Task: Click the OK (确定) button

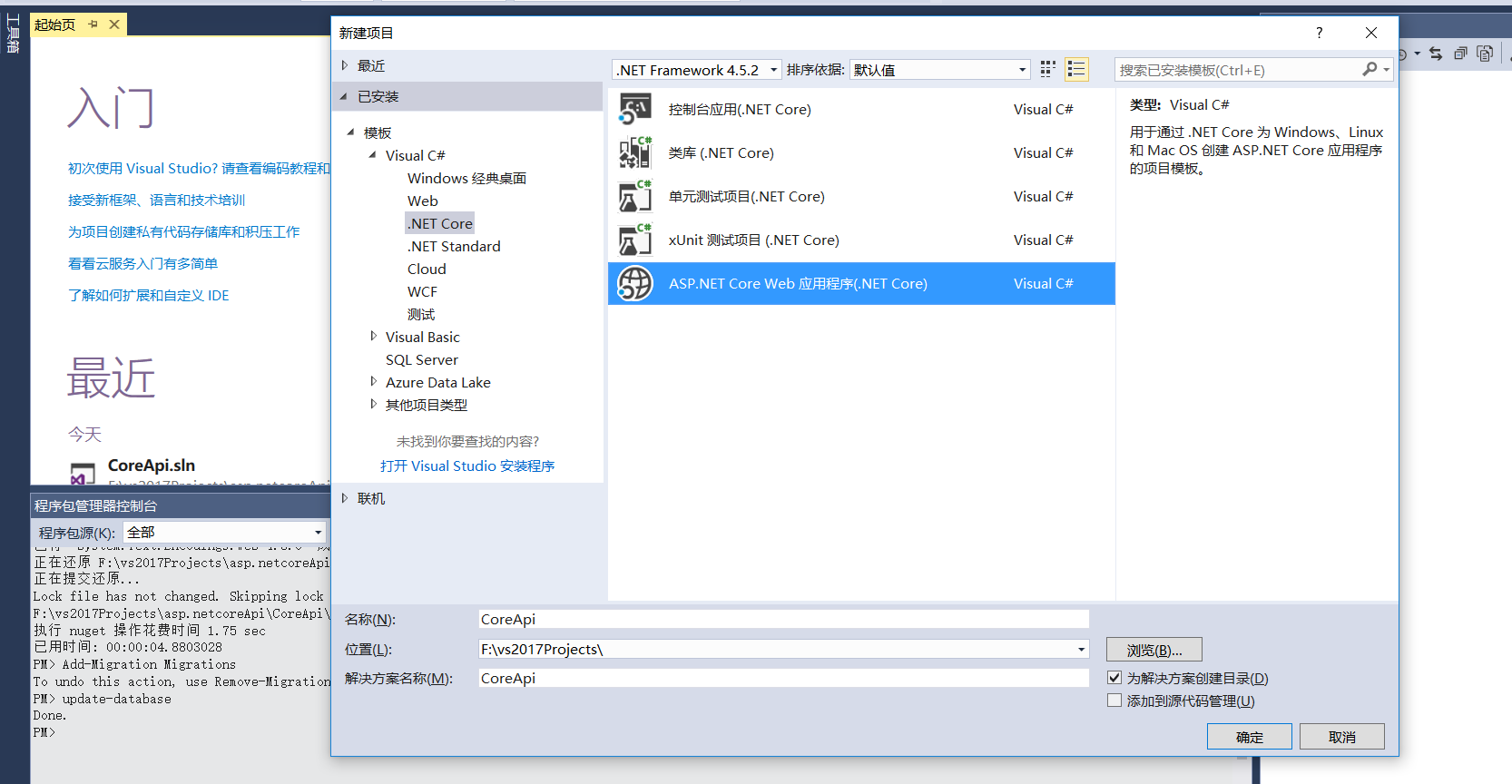Action: pos(1249,737)
